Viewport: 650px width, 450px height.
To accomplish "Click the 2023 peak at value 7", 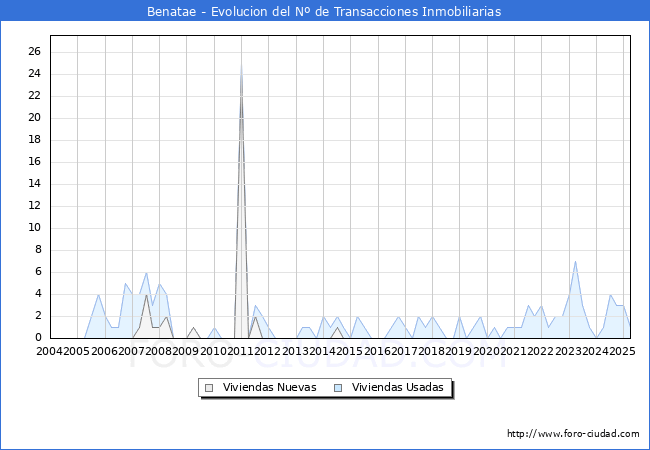I will coord(575,262).
